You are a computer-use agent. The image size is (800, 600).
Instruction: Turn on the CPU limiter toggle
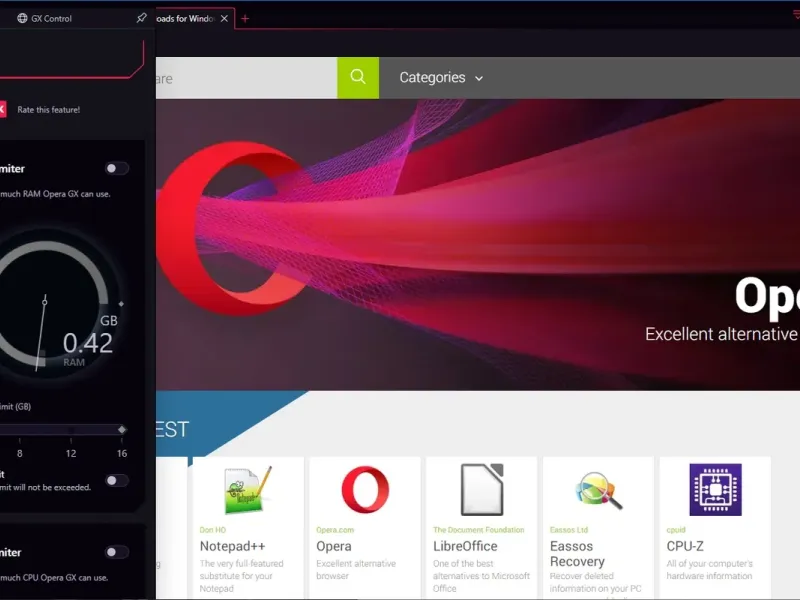point(117,552)
